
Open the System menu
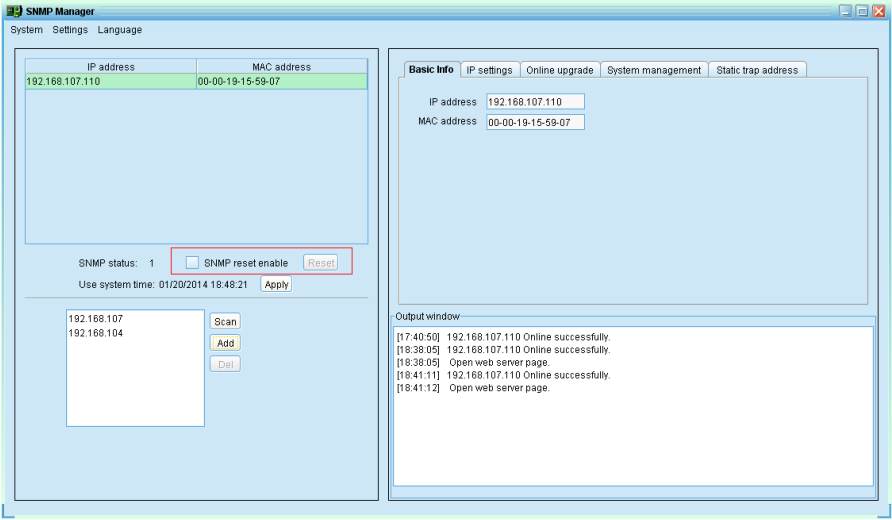tap(26, 30)
